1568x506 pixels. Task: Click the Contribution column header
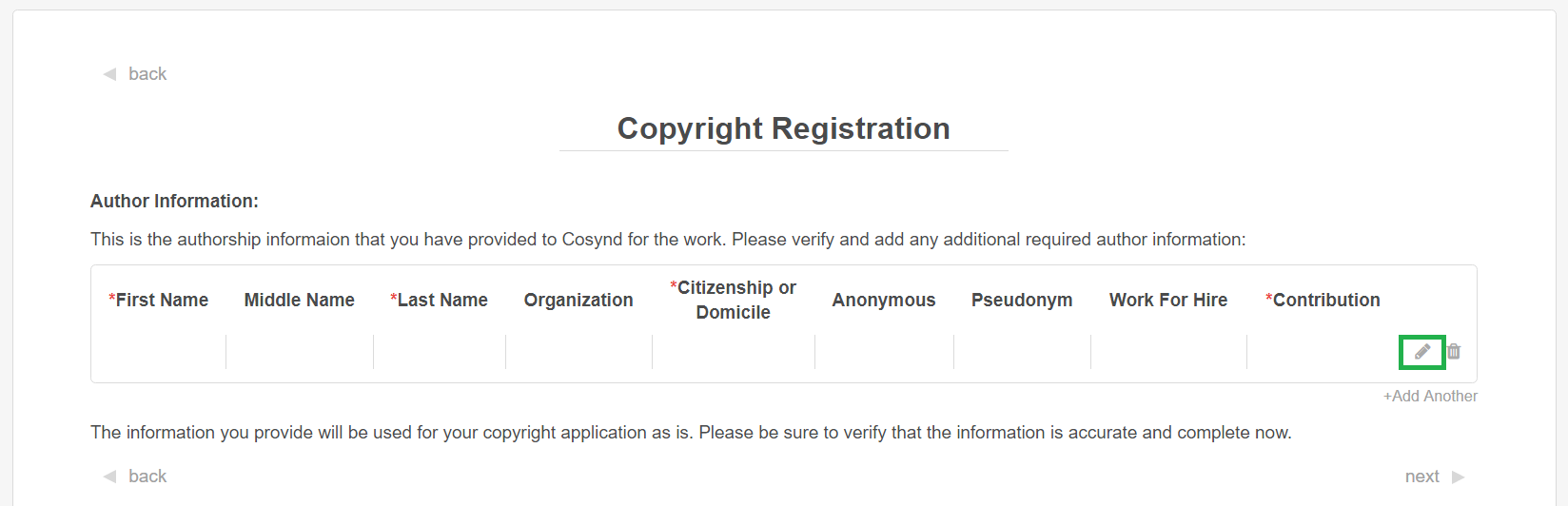coord(1323,301)
